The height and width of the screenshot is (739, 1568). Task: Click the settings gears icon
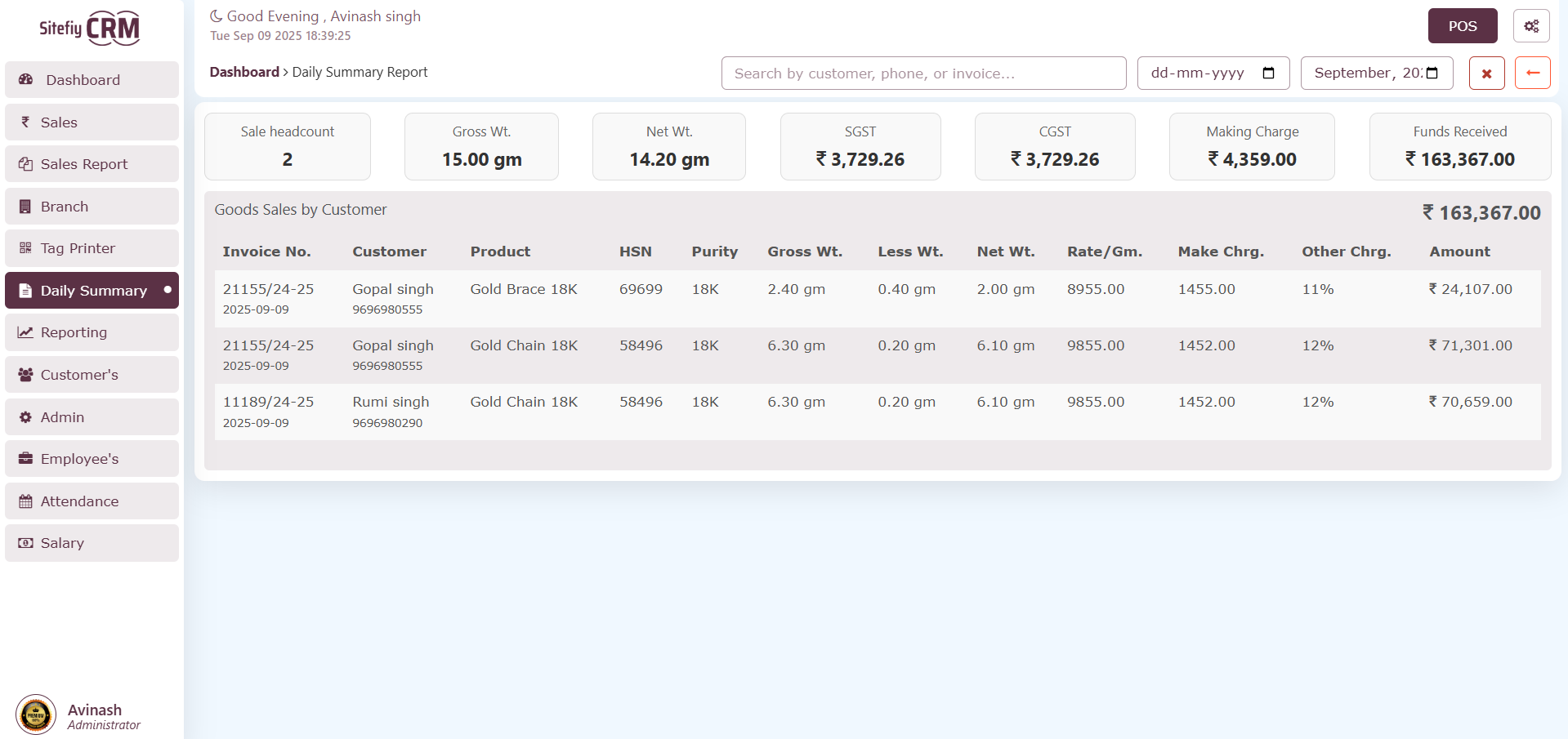point(1530,26)
